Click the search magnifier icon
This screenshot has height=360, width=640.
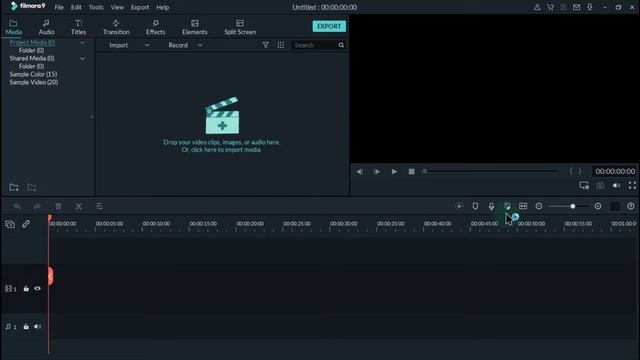pos(341,45)
